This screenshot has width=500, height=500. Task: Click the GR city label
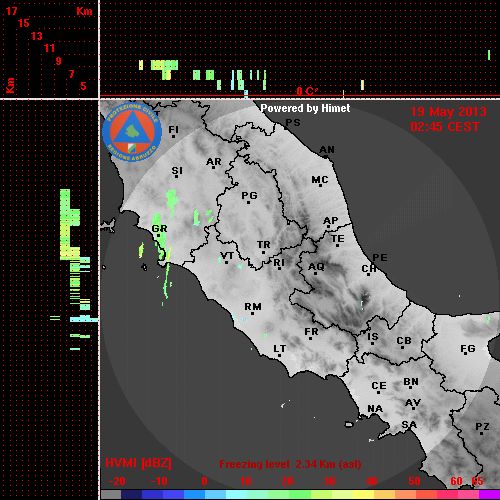click(159, 229)
